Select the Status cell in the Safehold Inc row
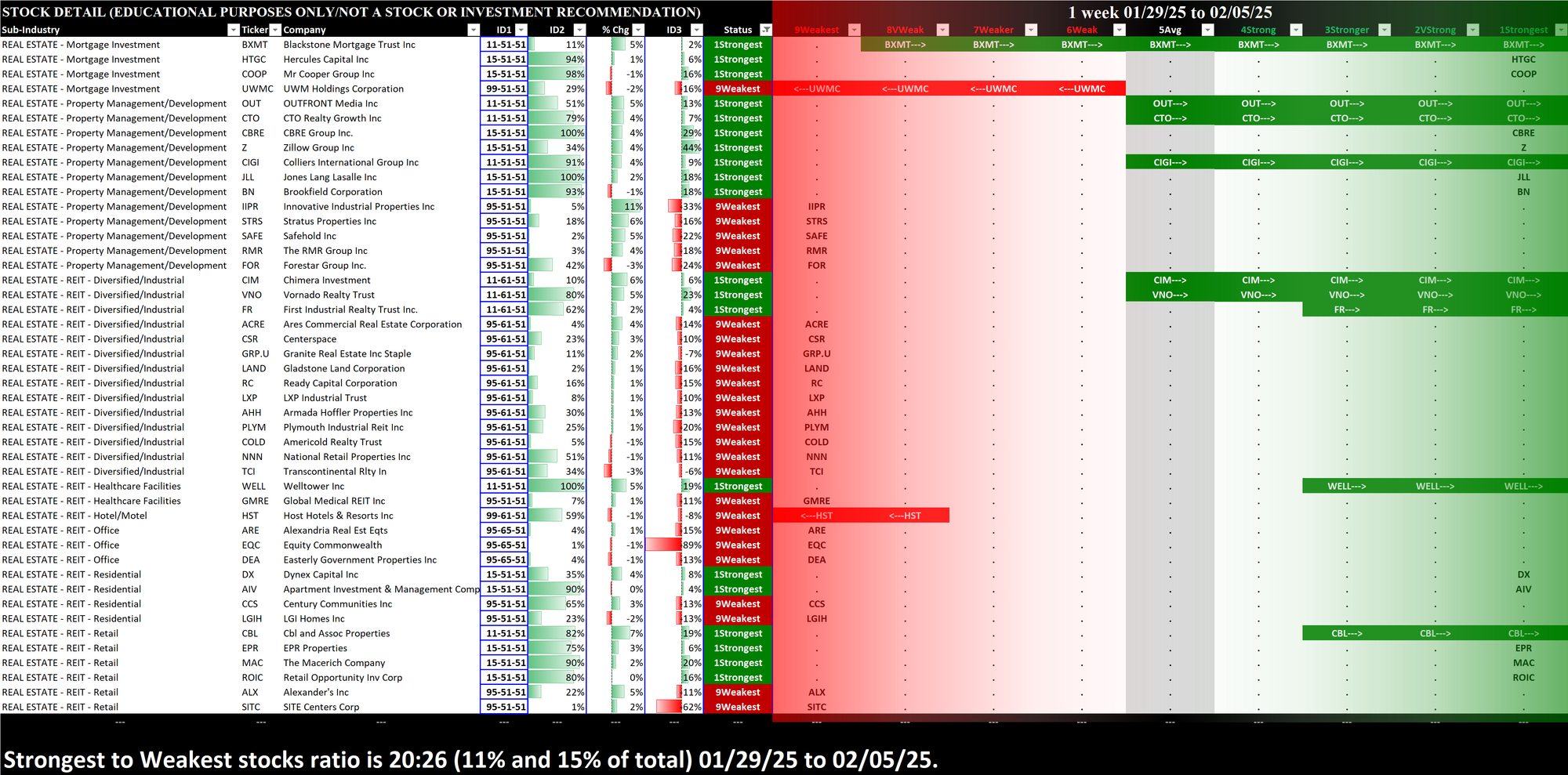Image resolution: width=1568 pixels, height=775 pixels. pyautogui.click(x=738, y=236)
